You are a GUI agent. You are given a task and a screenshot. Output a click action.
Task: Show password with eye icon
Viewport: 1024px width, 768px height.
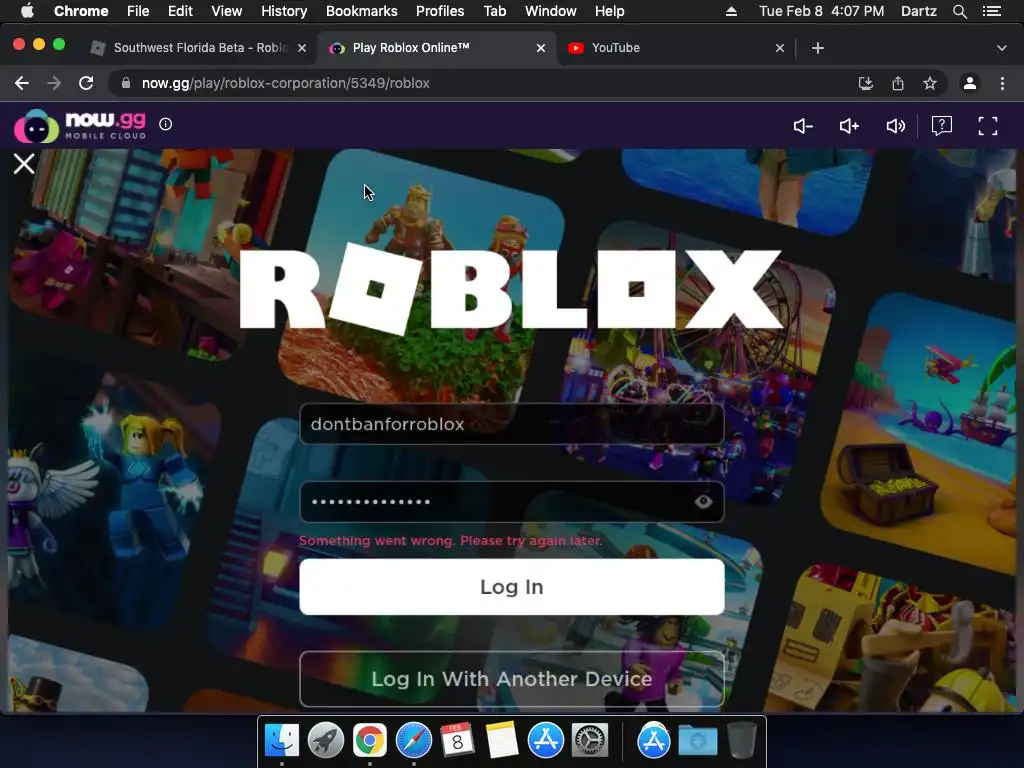click(x=703, y=502)
